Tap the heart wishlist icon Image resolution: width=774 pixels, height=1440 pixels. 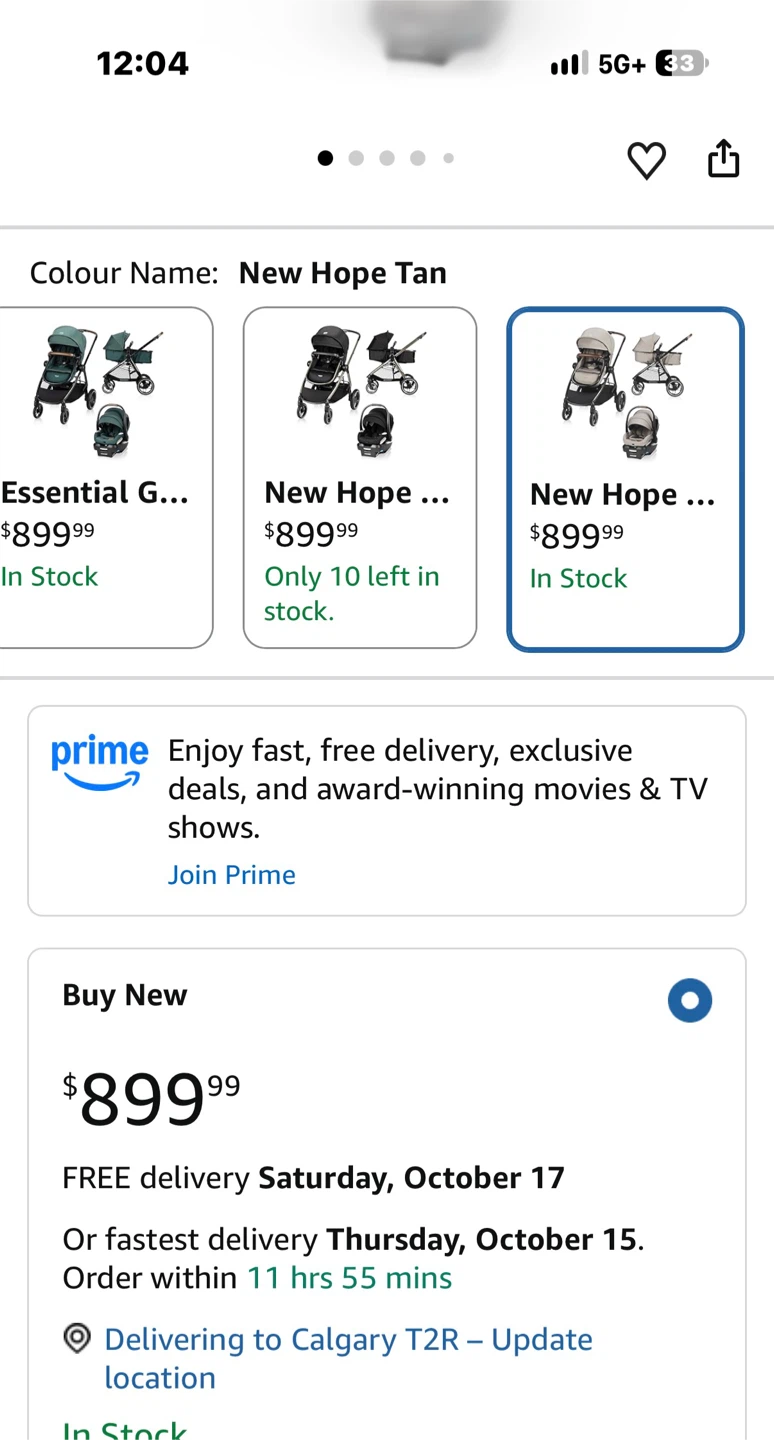[647, 160]
